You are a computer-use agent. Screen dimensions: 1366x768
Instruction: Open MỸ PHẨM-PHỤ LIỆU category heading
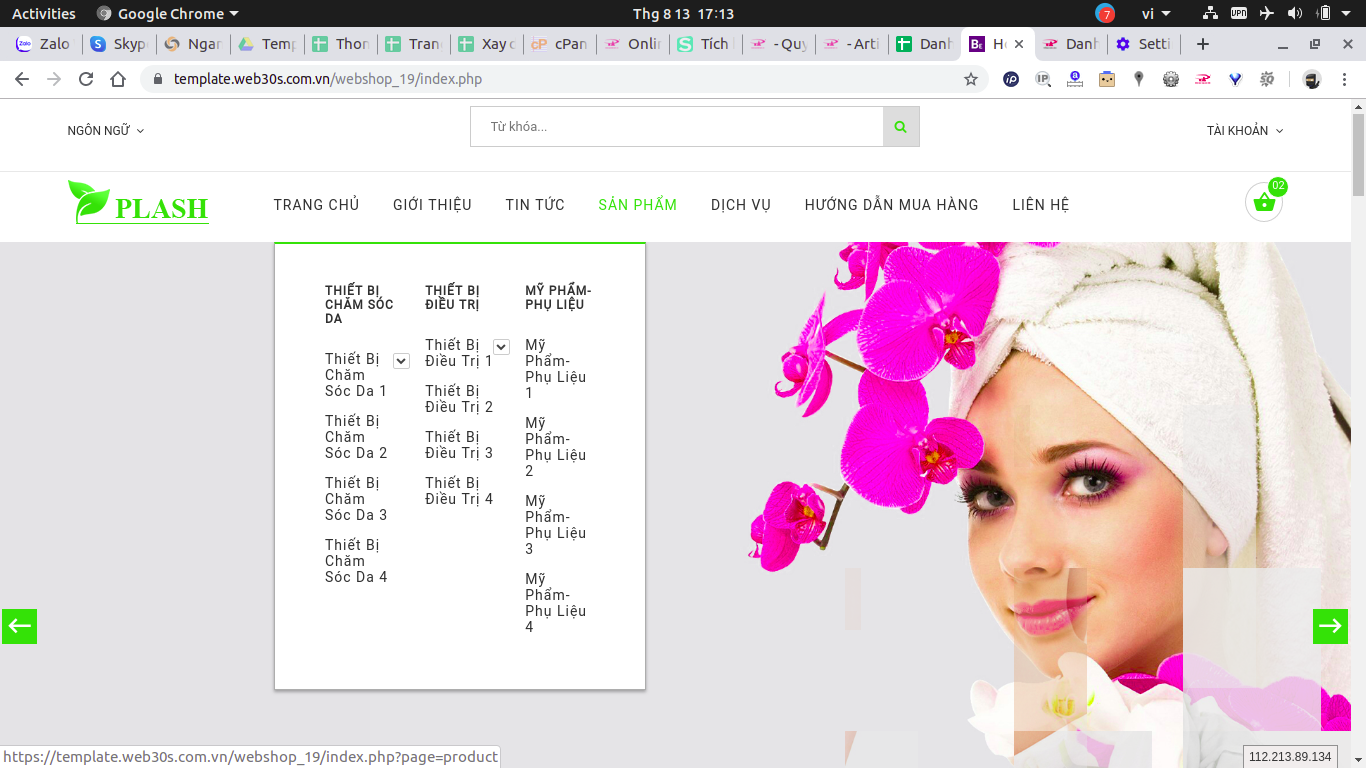pyautogui.click(x=558, y=298)
